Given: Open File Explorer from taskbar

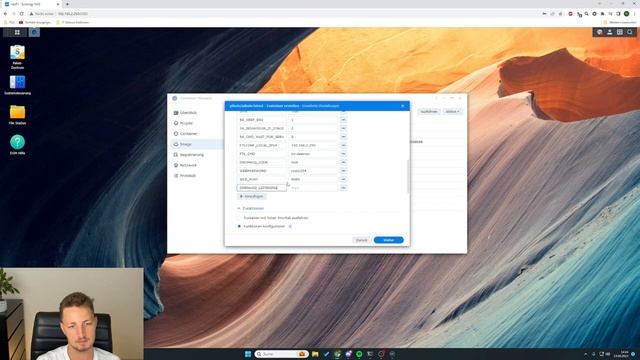Looking at the screenshot, I should (x=315, y=354).
